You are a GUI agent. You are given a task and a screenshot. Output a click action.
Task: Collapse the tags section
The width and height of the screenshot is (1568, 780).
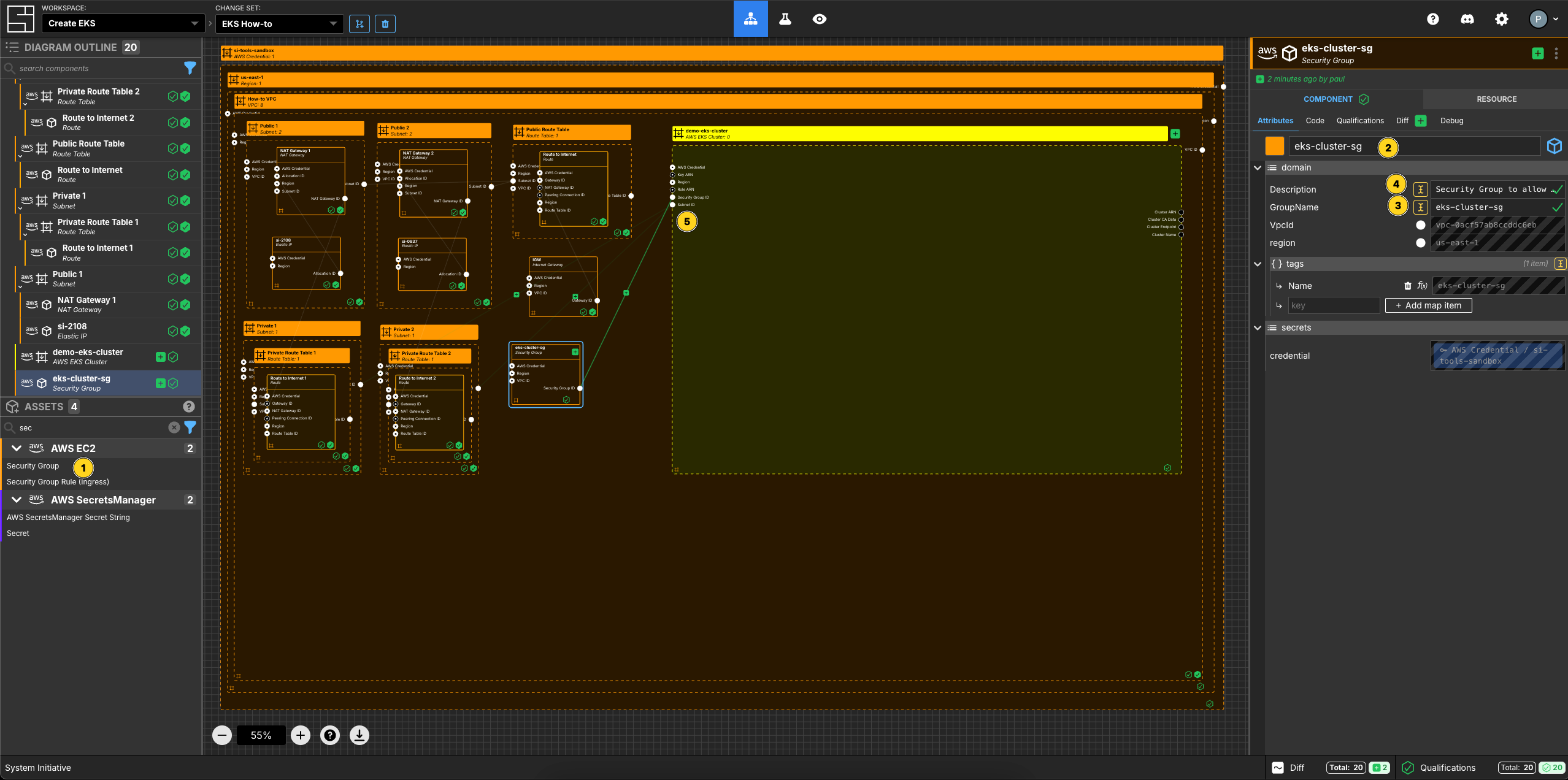(x=1258, y=264)
